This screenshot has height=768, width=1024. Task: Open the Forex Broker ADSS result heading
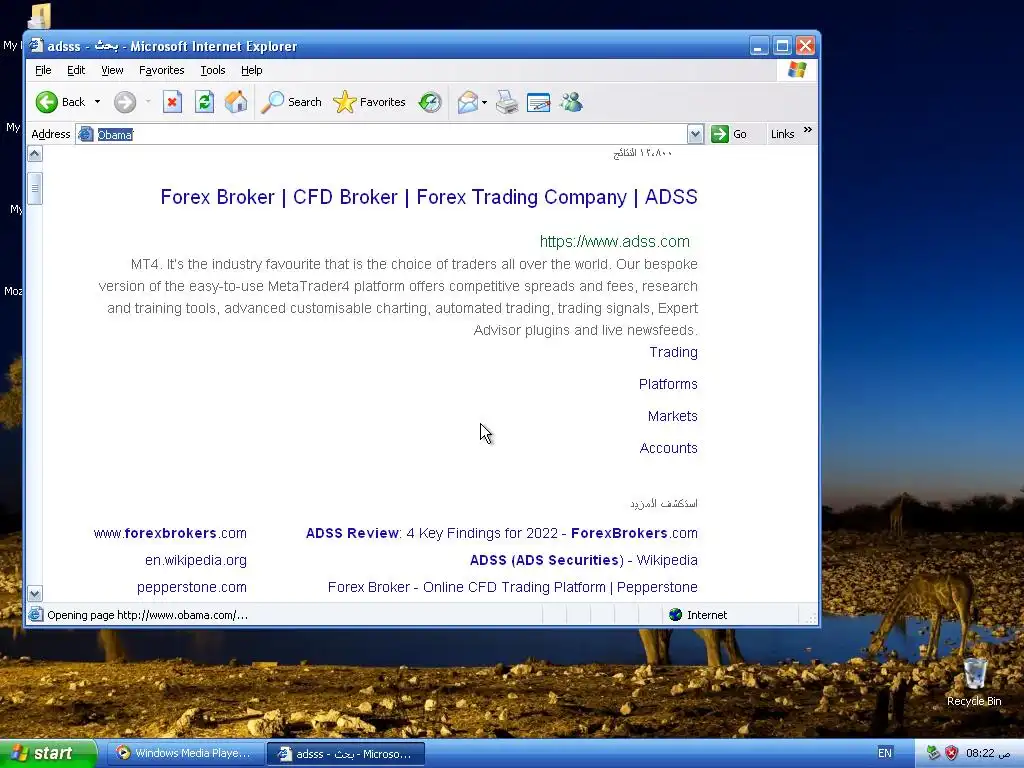click(x=429, y=197)
